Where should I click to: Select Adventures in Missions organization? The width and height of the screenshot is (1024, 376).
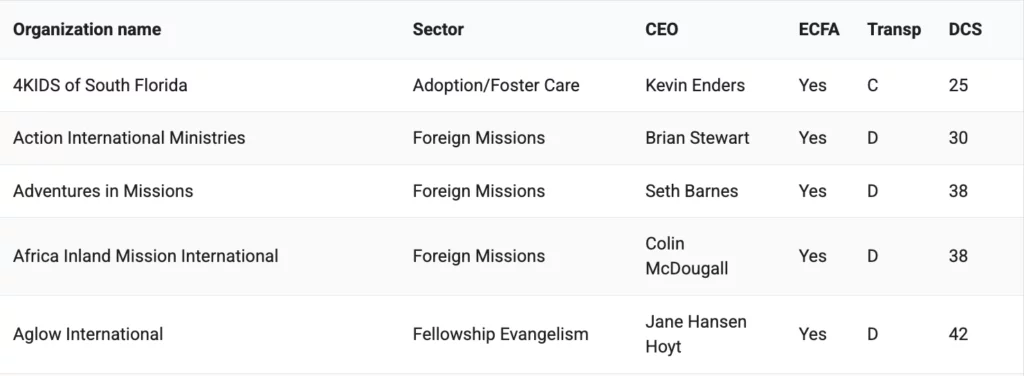coord(103,191)
